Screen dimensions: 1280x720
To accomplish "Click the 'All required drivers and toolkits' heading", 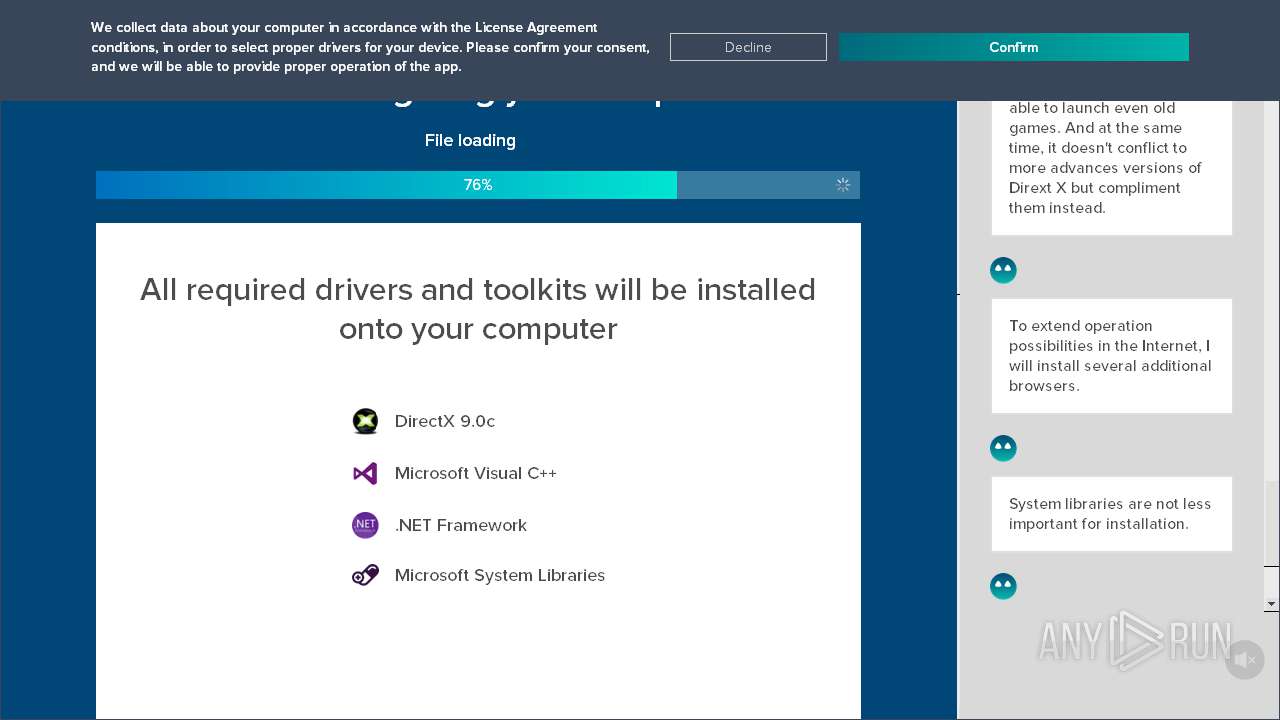I will coord(478,309).
